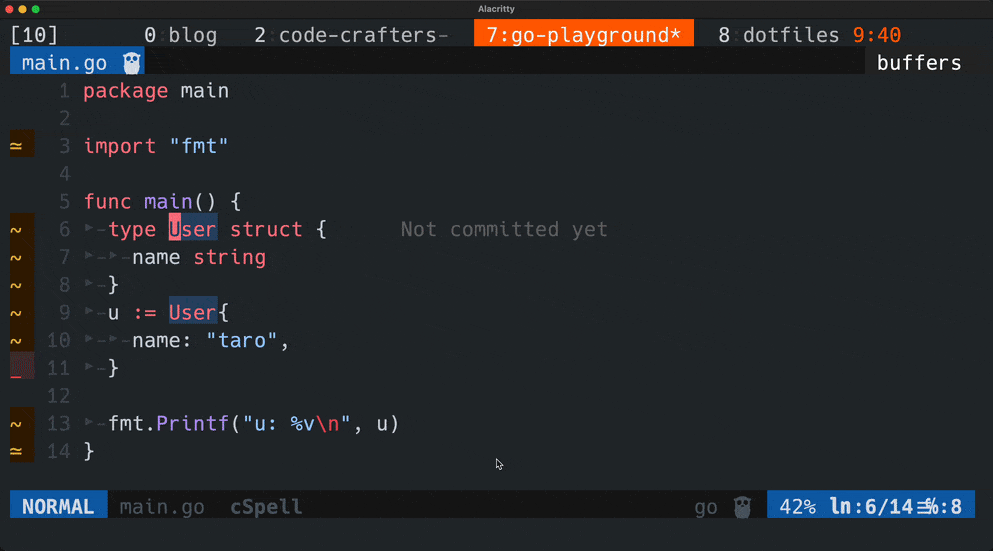Viewport: 993px width, 551px height.
Task: Click the buffers label in the tabline
Action: (x=918, y=64)
